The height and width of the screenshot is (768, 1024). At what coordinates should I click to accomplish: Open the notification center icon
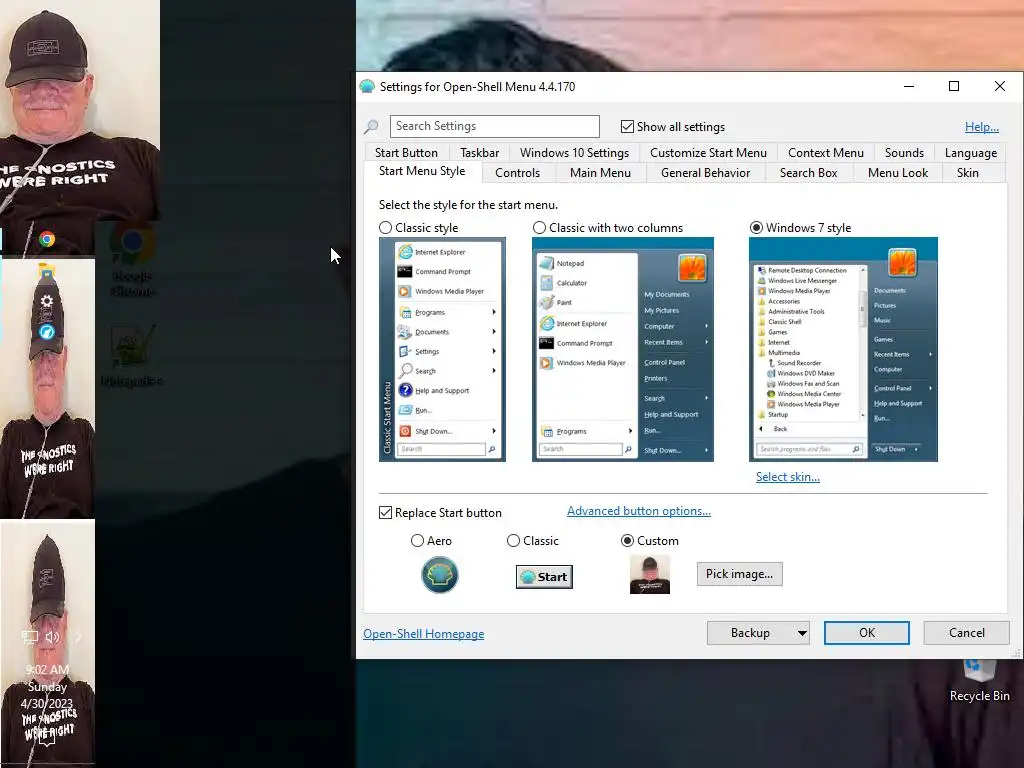coord(47,738)
